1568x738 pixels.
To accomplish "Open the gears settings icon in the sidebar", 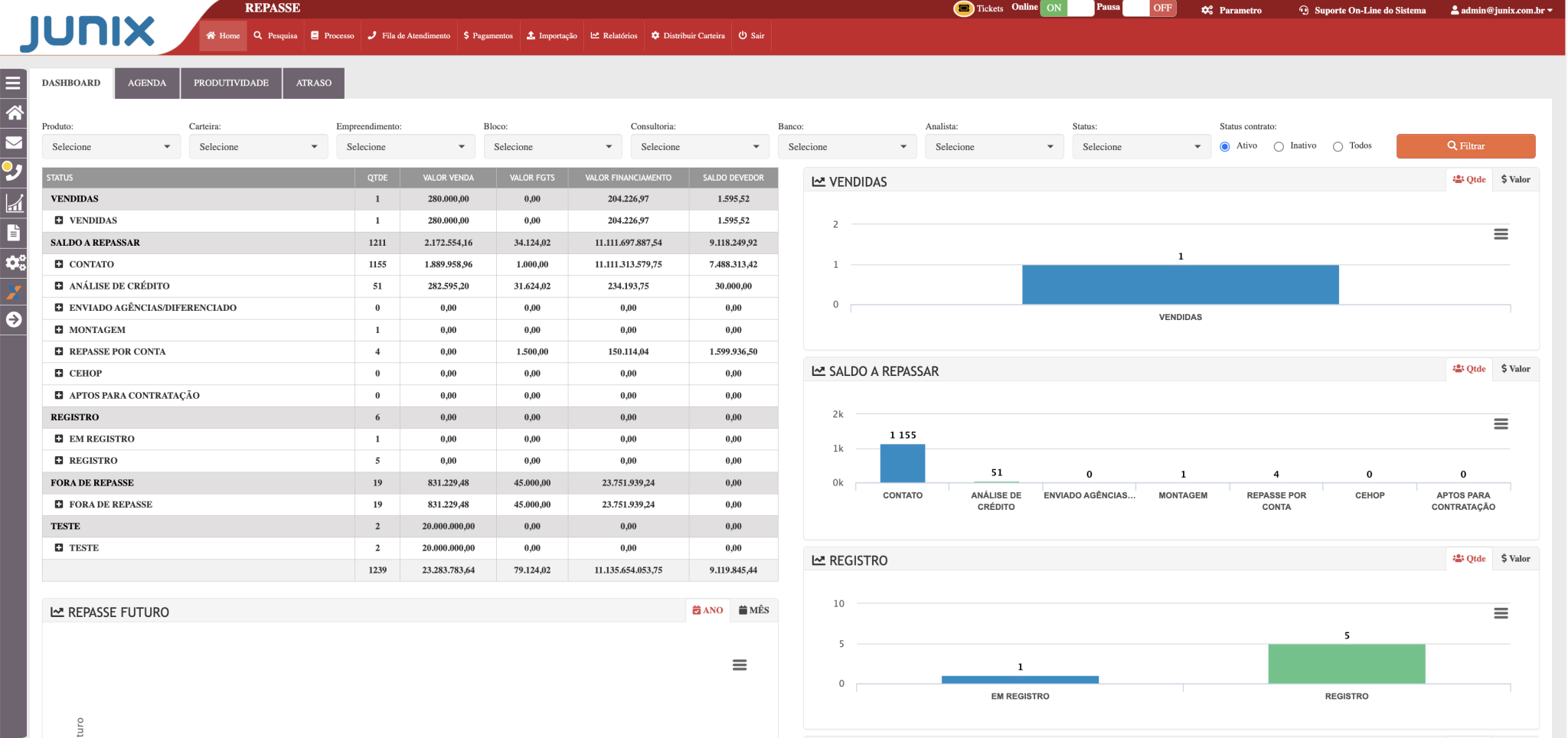I will pyautogui.click(x=15, y=263).
